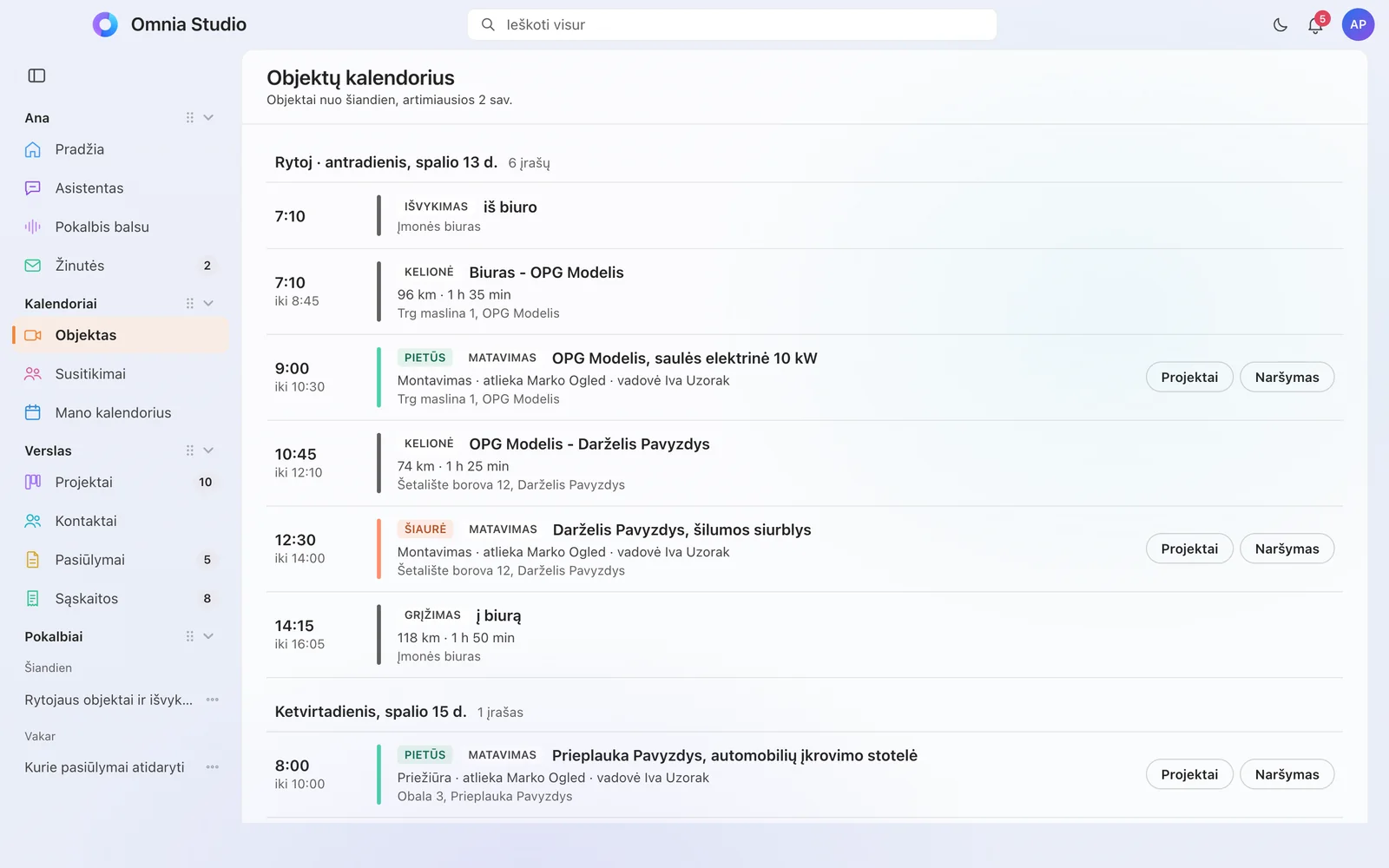Screen dimensions: 1389x868
Task: Click the drag handle beside Verslas
Action: (x=189, y=450)
